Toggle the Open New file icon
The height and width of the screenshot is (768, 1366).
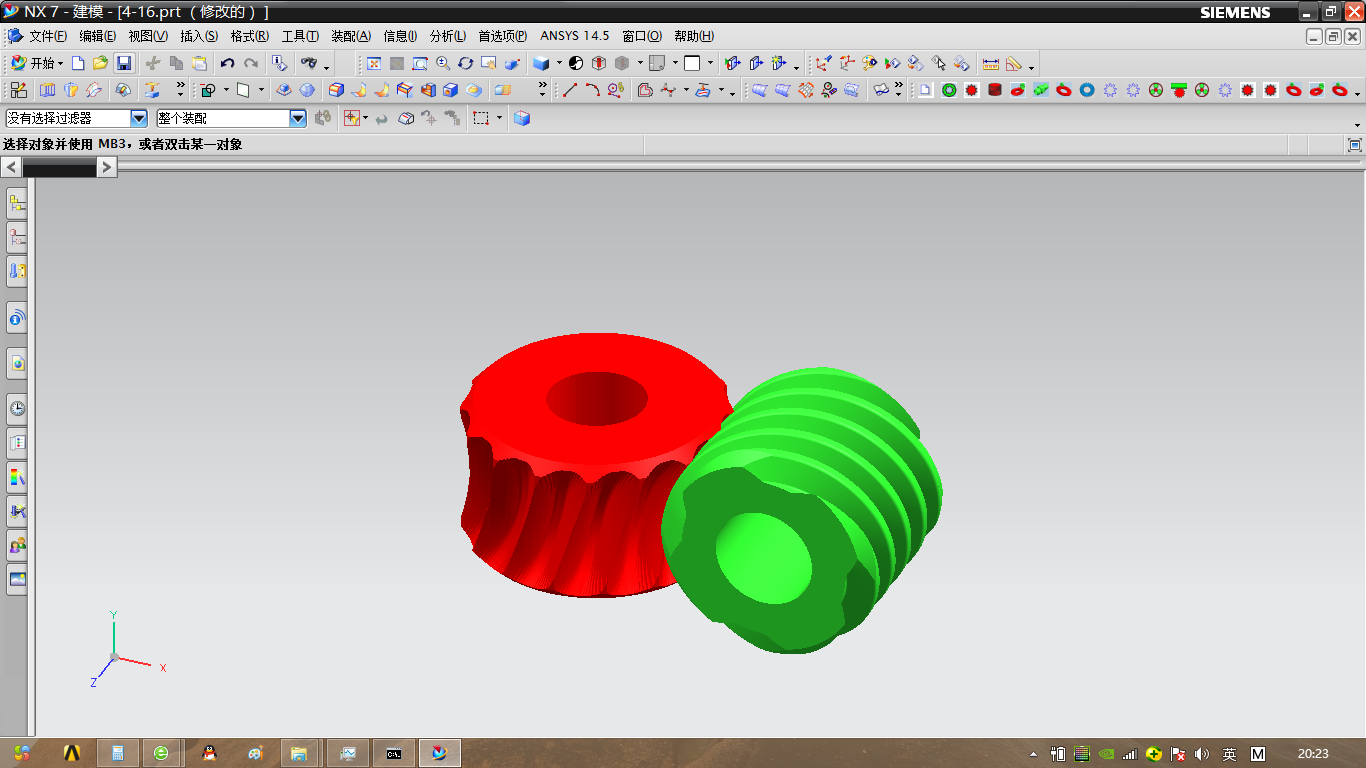78,63
